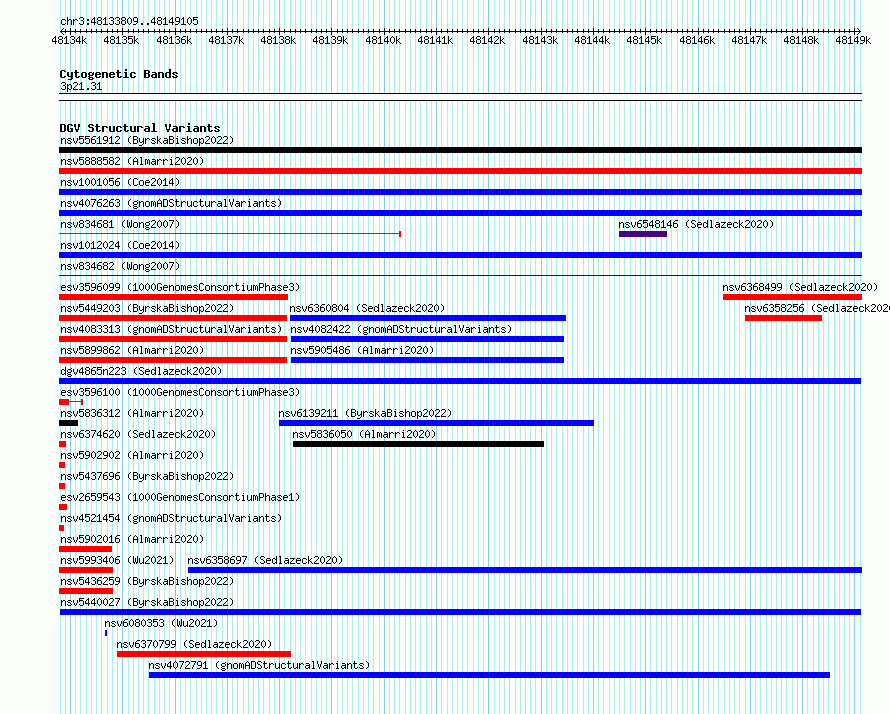Select the blue nsv6139211 variant bar
890x714 pixels.
(x=436, y=423)
